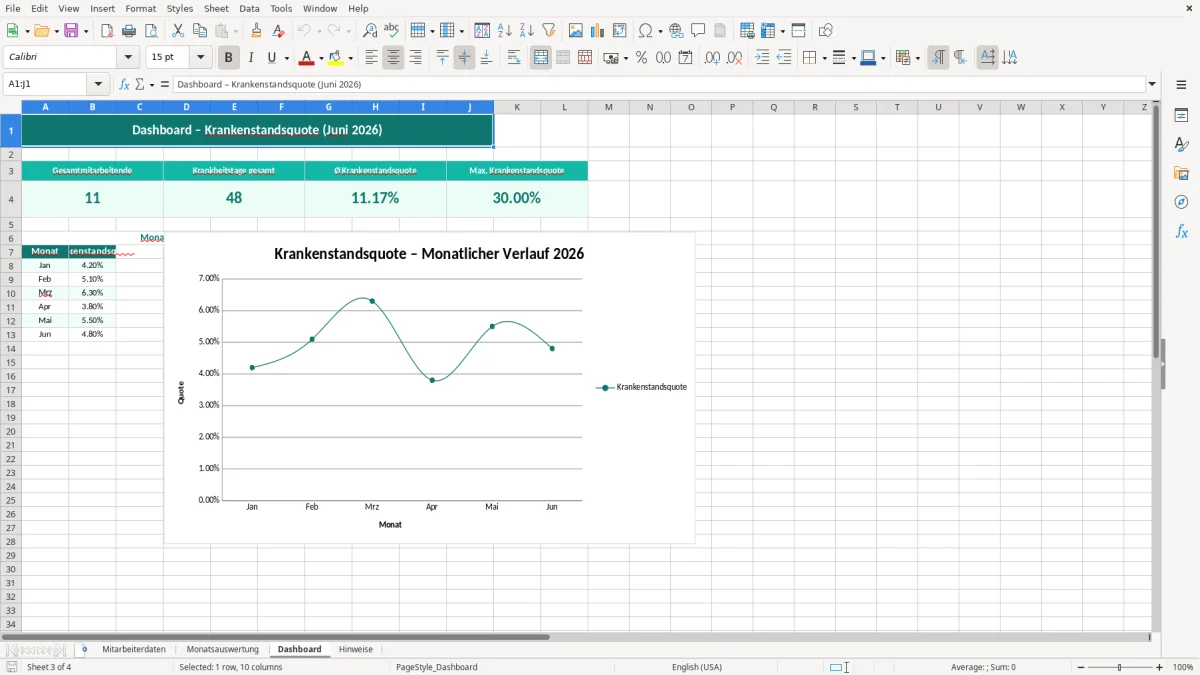Click Insert Image icon

pyautogui.click(x=576, y=31)
